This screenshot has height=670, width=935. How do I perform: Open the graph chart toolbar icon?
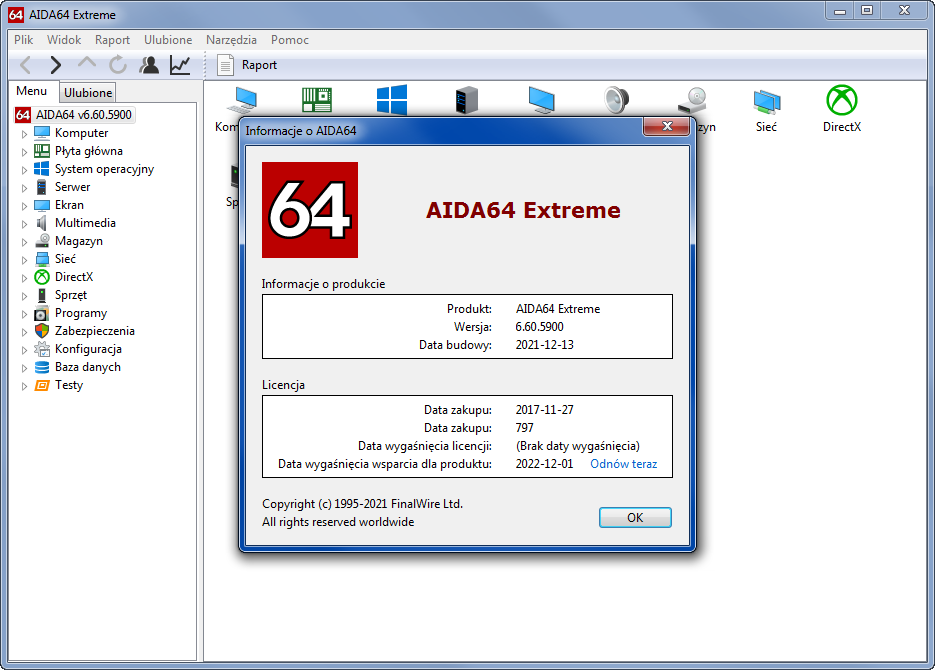[180, 64]
